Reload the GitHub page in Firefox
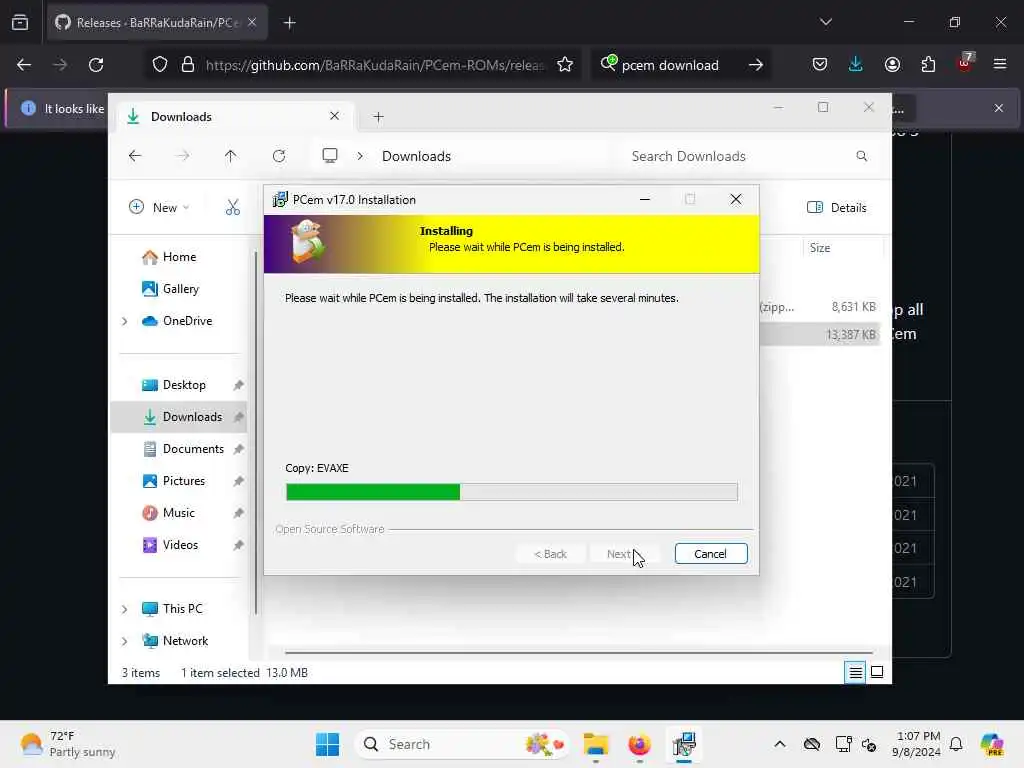1024x768 pixels. (x=96, y=65)
